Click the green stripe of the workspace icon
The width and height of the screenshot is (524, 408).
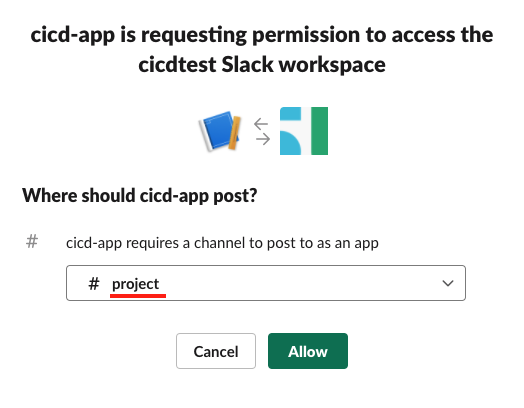pyautogui.click(x=319, y=131)
